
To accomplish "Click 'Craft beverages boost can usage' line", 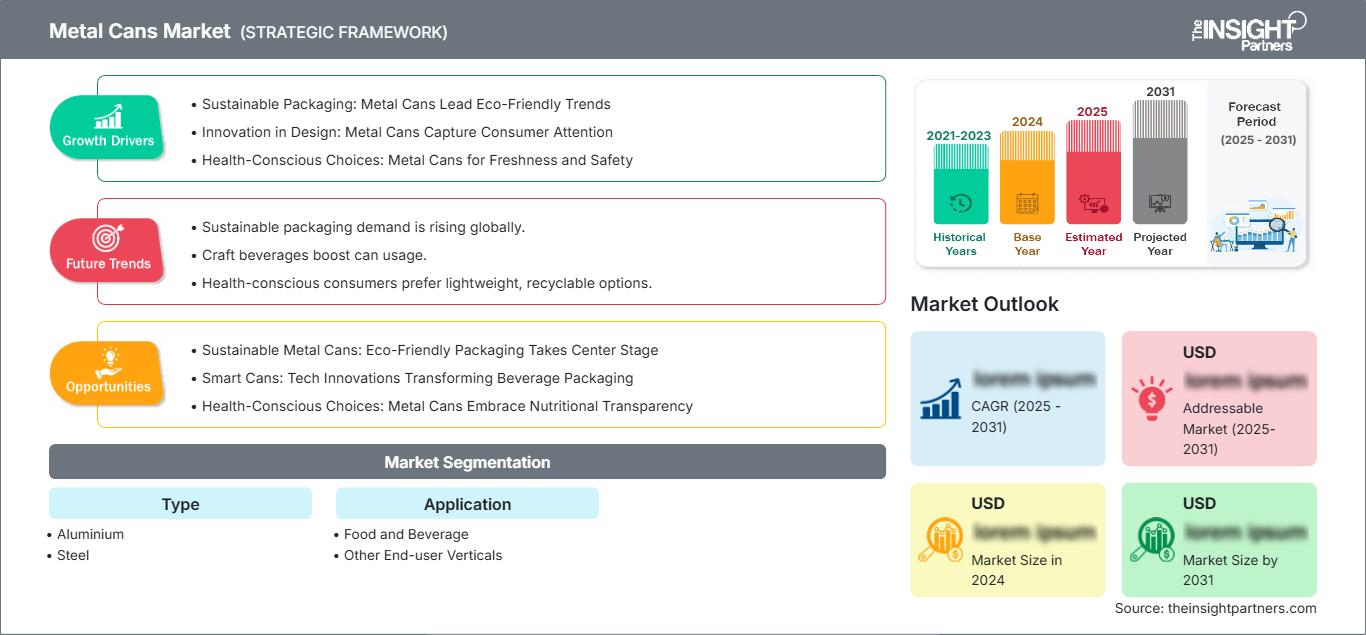I will click(314, 255).
